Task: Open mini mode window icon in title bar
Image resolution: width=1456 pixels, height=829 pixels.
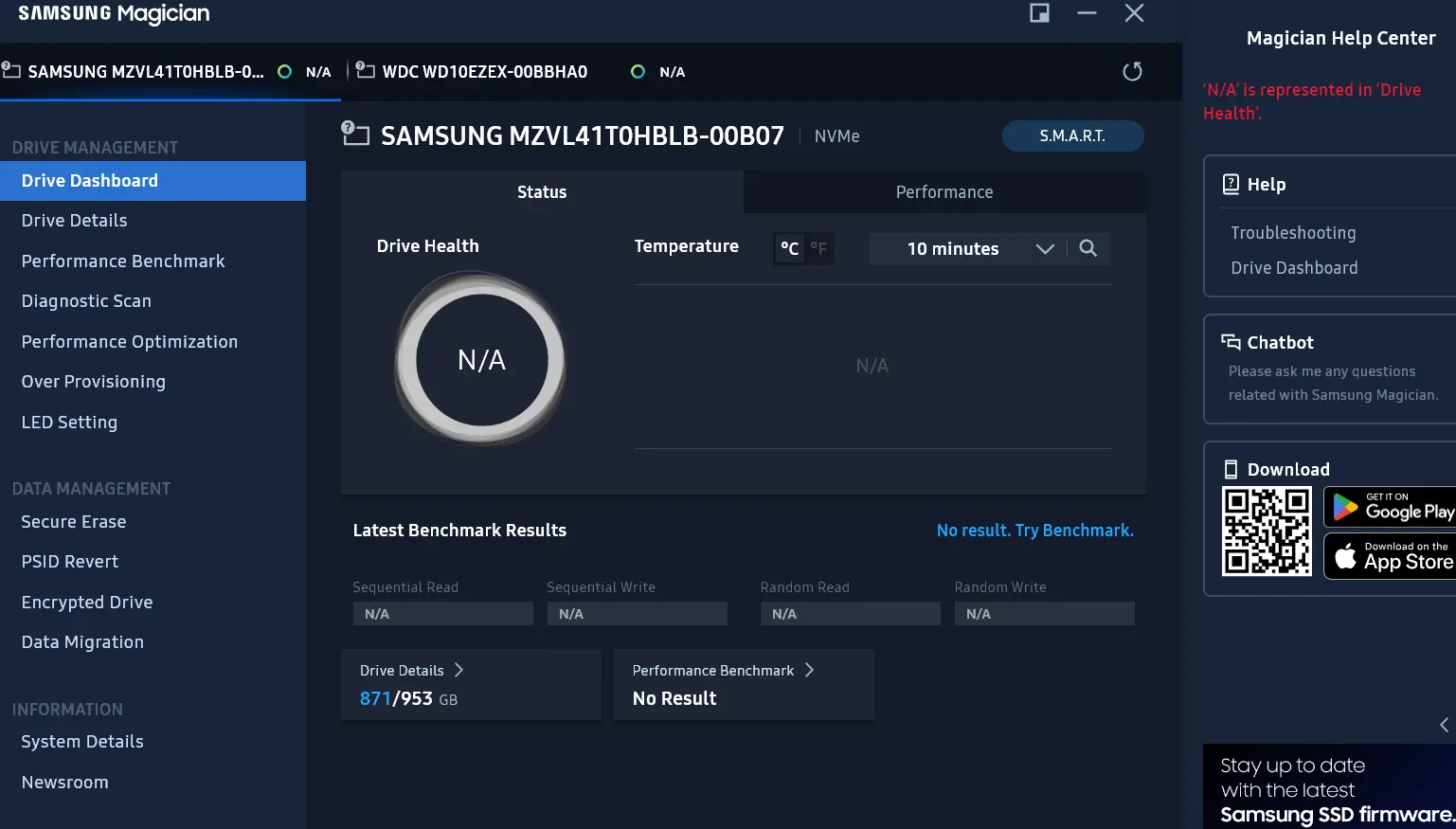Action: [1039, 13]
